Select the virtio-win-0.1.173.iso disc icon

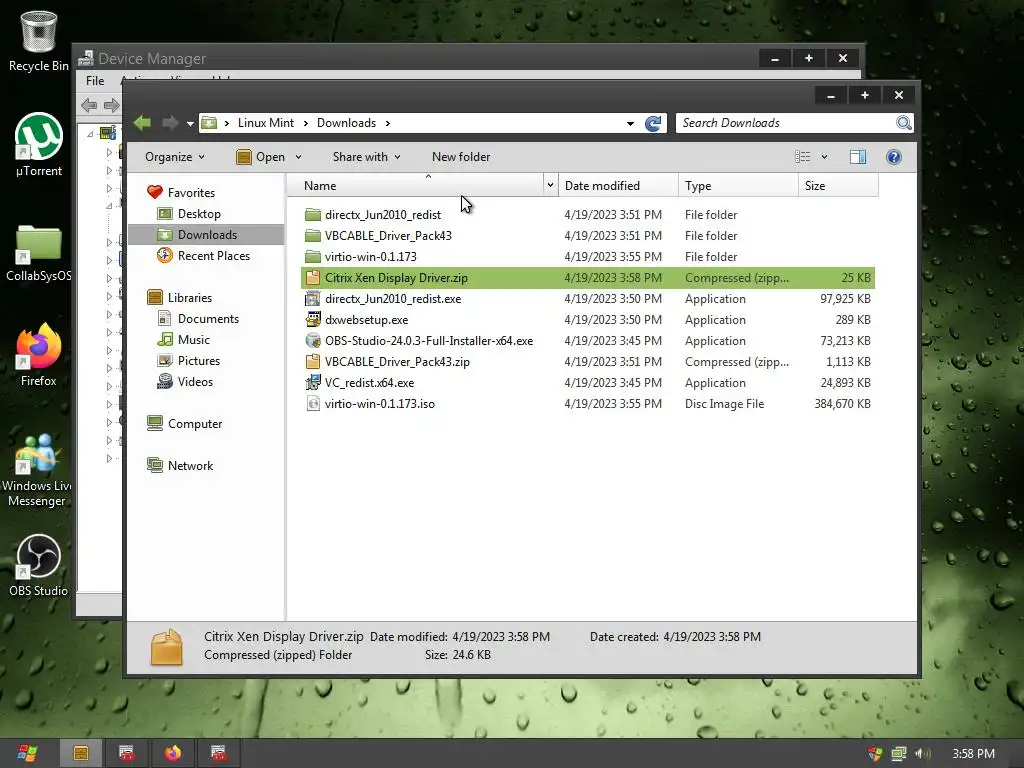(x=313, y=403)
